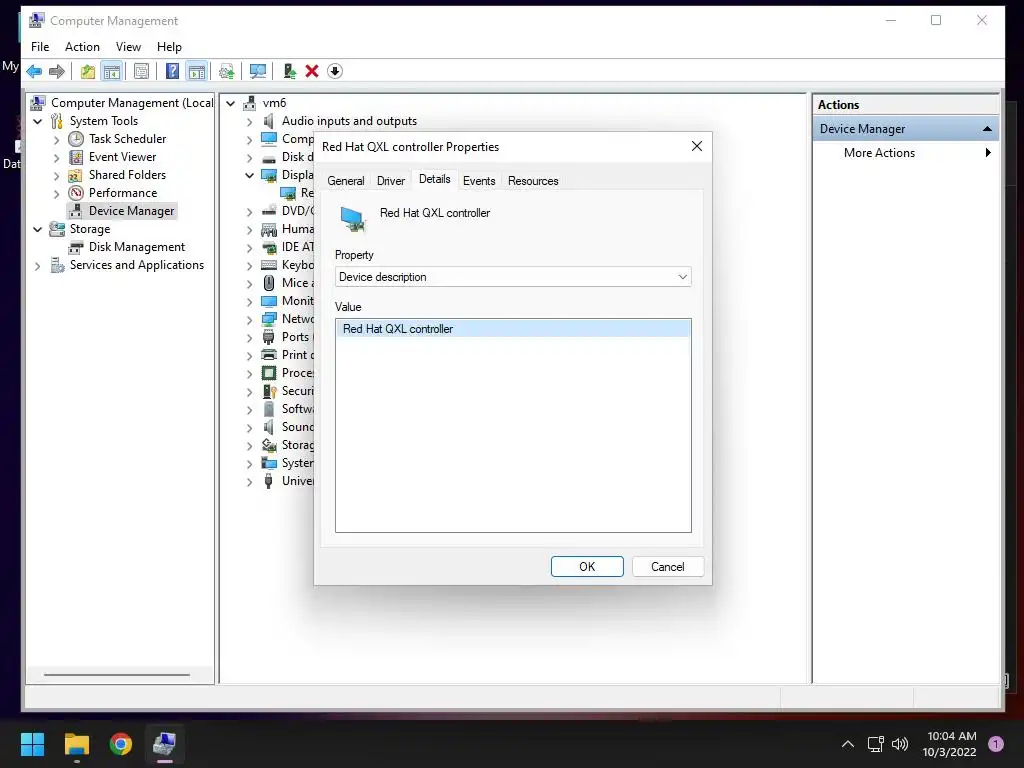Screen dimensions: 1024x768
Task: Open the clock showing 10:04 AM
Action: [949, 744]
